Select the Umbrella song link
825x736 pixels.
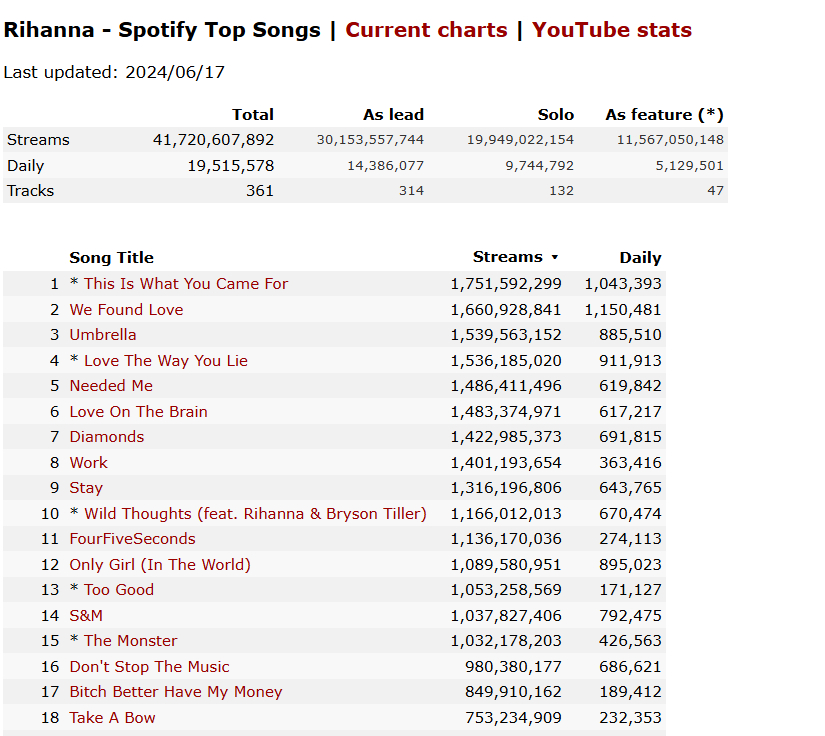(x=103, y=335)
